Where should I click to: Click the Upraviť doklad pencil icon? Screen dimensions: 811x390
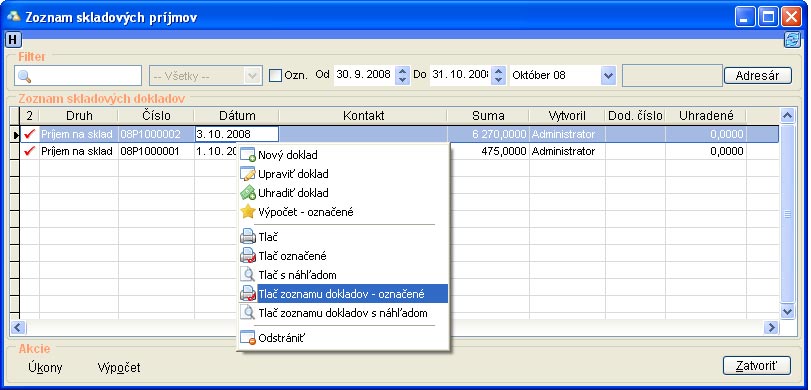pyautogui.click(x=248, y=174)
